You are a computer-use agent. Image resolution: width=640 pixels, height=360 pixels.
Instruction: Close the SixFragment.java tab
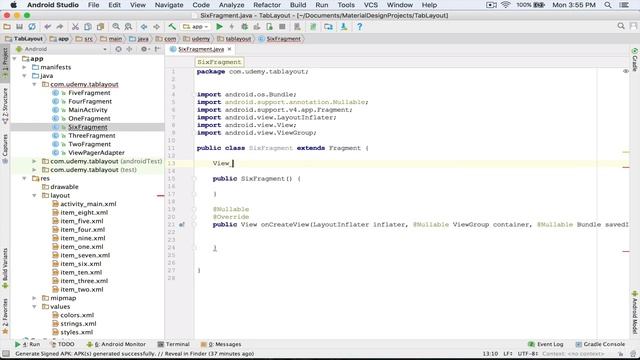229,49
